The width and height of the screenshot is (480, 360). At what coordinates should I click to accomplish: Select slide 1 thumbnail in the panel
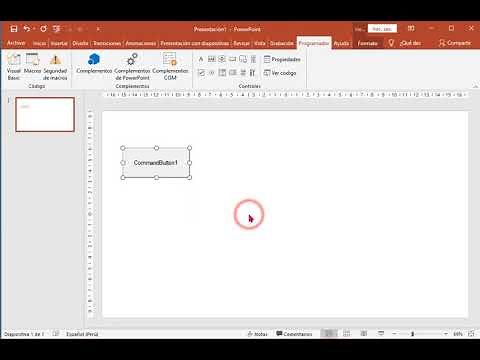[45, 114]
